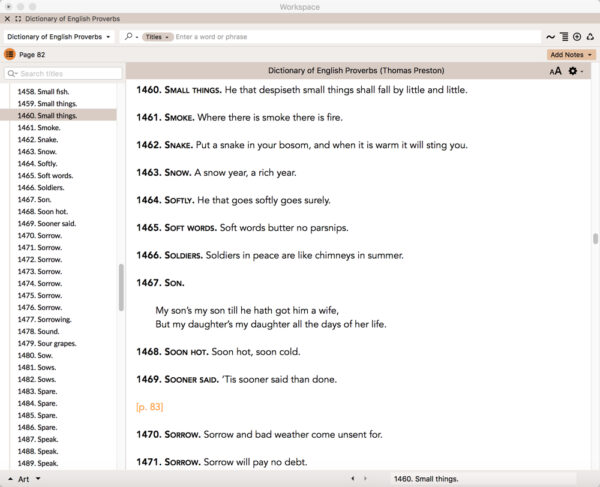Screen dimensions: 600x487
Task: Select '1477. Sorrowing.' in the titles list
Action: click(x=44, y=319)
